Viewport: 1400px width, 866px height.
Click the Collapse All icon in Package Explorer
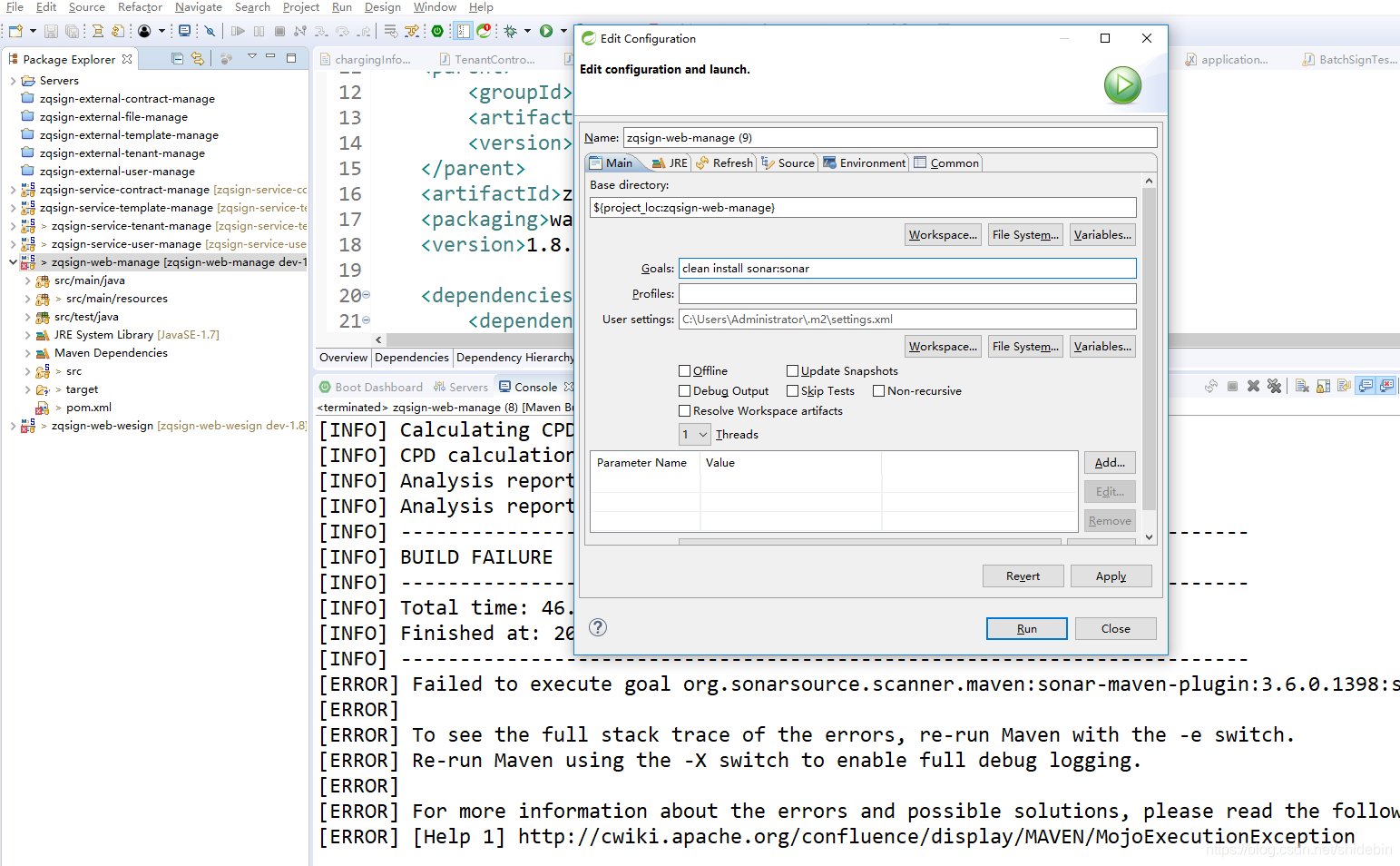coord(177,59)
